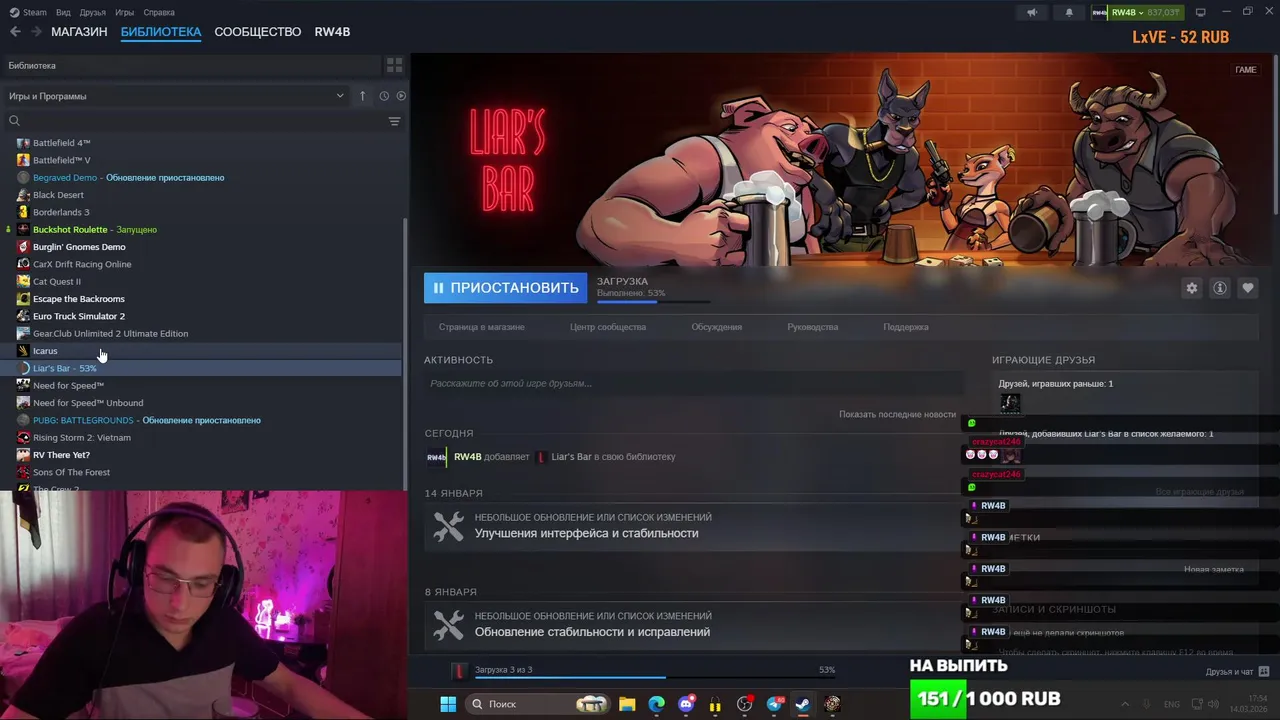Open the notifications bell icon
1280x720 pixels.
click(x=1069, y=12)
